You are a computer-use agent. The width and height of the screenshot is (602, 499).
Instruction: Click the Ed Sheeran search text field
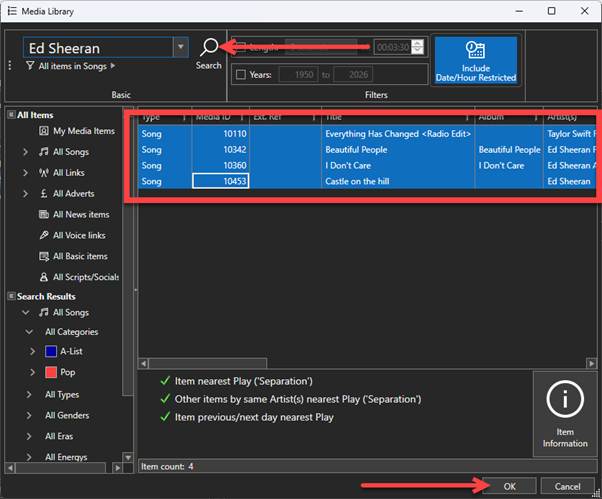coord(98,48)
